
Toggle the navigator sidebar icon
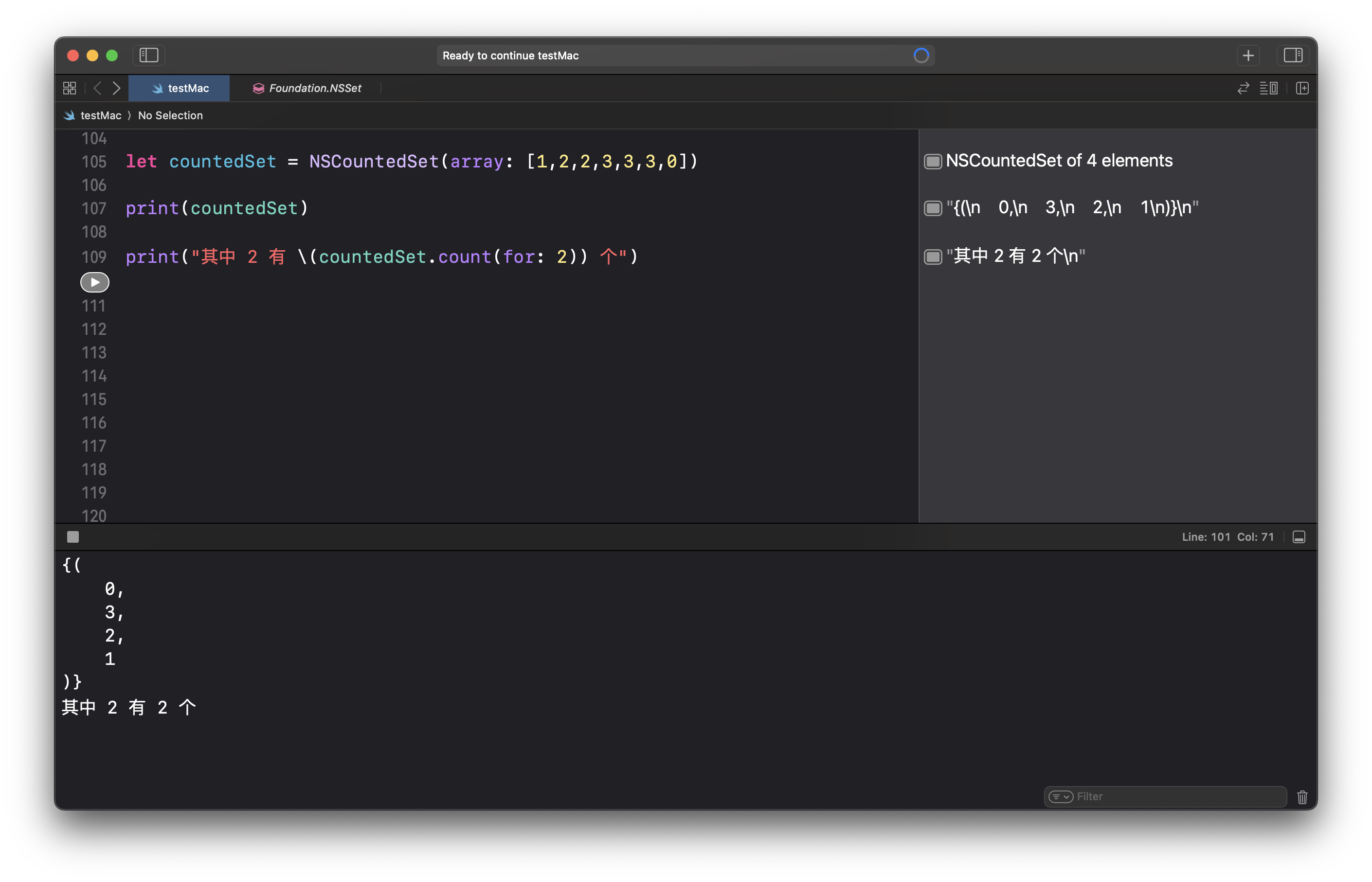pos(149,55)
